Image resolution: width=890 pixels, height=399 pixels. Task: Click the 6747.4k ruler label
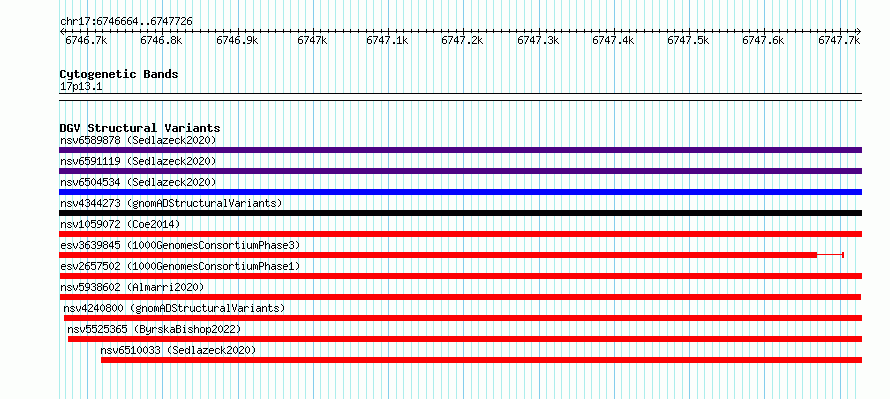[613, 40]
